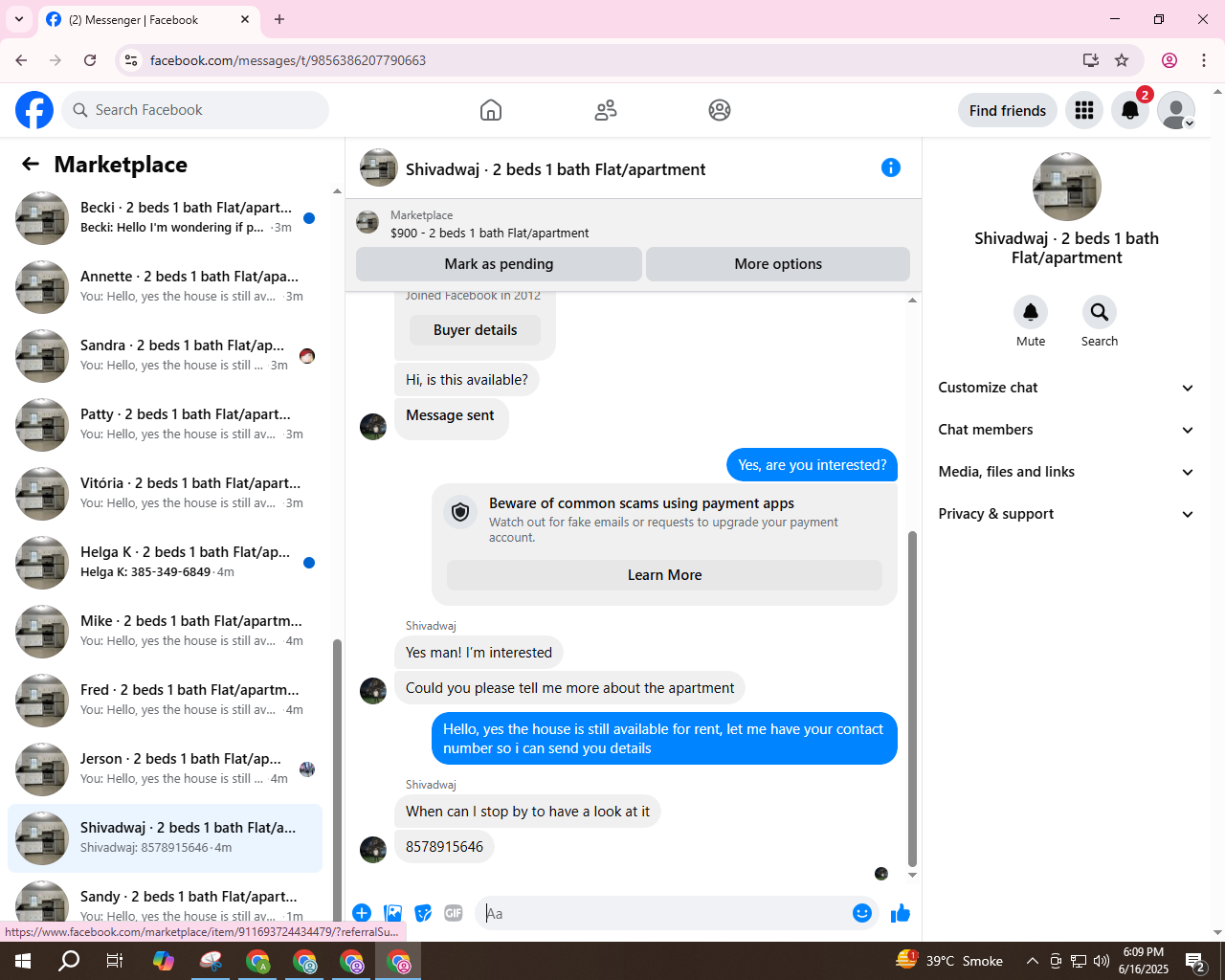The image size is (1225, 980).
Task: Open Annette conversation
Action: tap(165, 287)
